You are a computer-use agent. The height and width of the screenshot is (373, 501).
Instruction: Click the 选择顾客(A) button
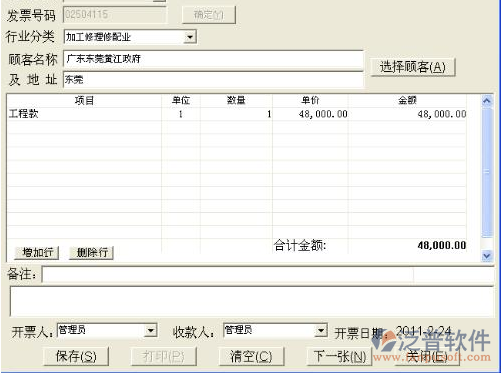pyautogui.click(x=413, y=67)
